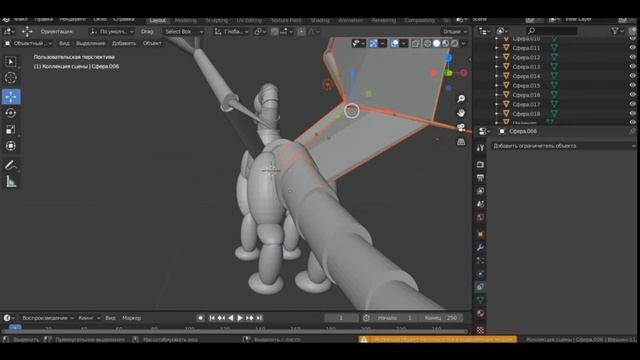The width and height of the screenshot is (640, 360).
Task: Select Сфера.016 in the outliner
Action: point(526,95)
